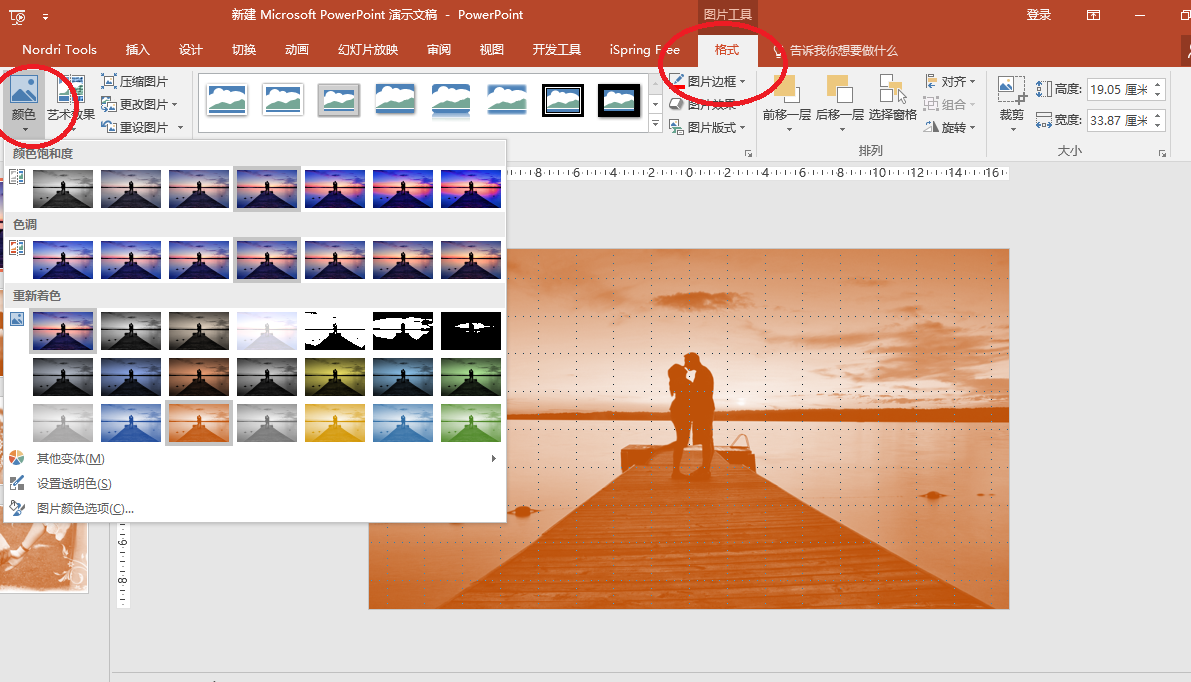Switch to the 格式 format tab
Viewport: 1191px width, 682px height.
click(727, 49)
